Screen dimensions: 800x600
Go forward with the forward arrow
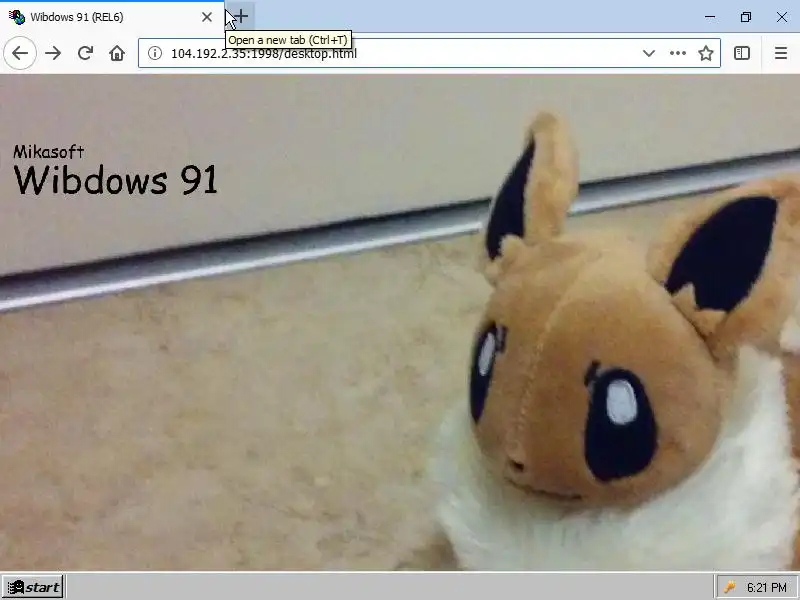(53, 53)
